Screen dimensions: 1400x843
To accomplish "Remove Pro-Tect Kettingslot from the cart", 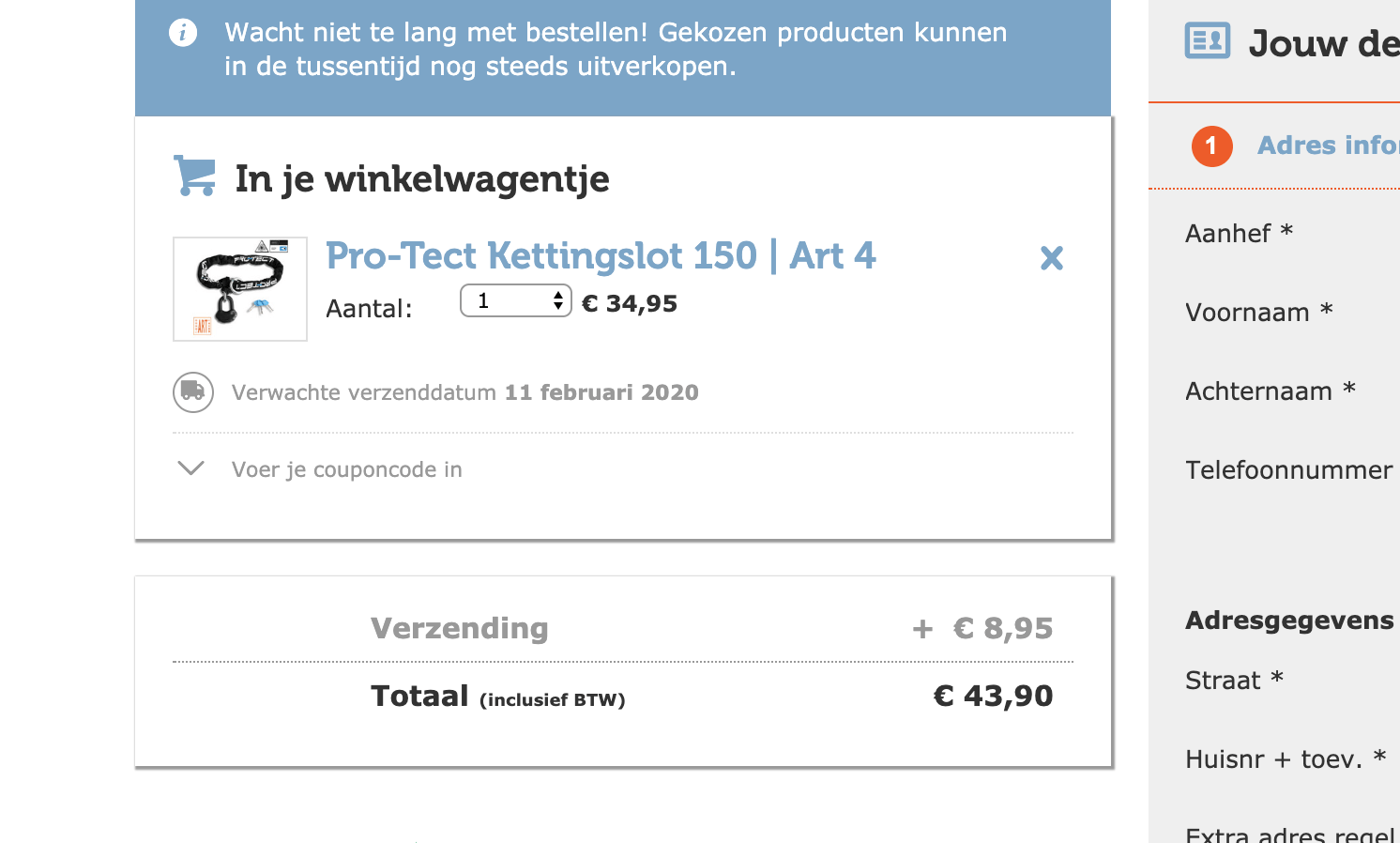I will [x=1051, y=257].
